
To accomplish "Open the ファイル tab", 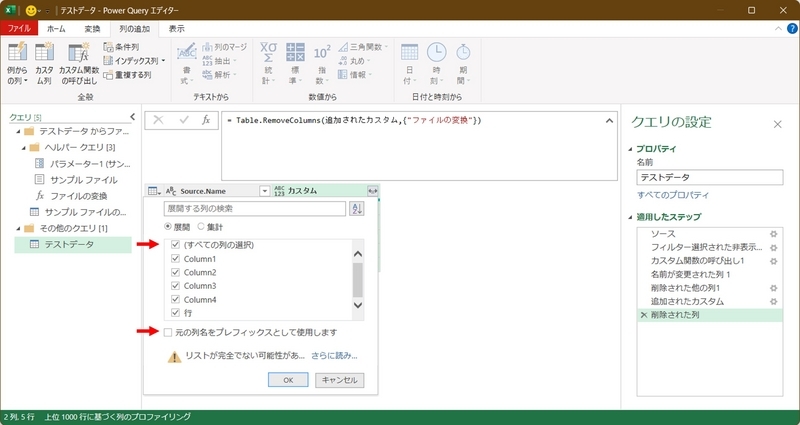I will click(19, 29).
